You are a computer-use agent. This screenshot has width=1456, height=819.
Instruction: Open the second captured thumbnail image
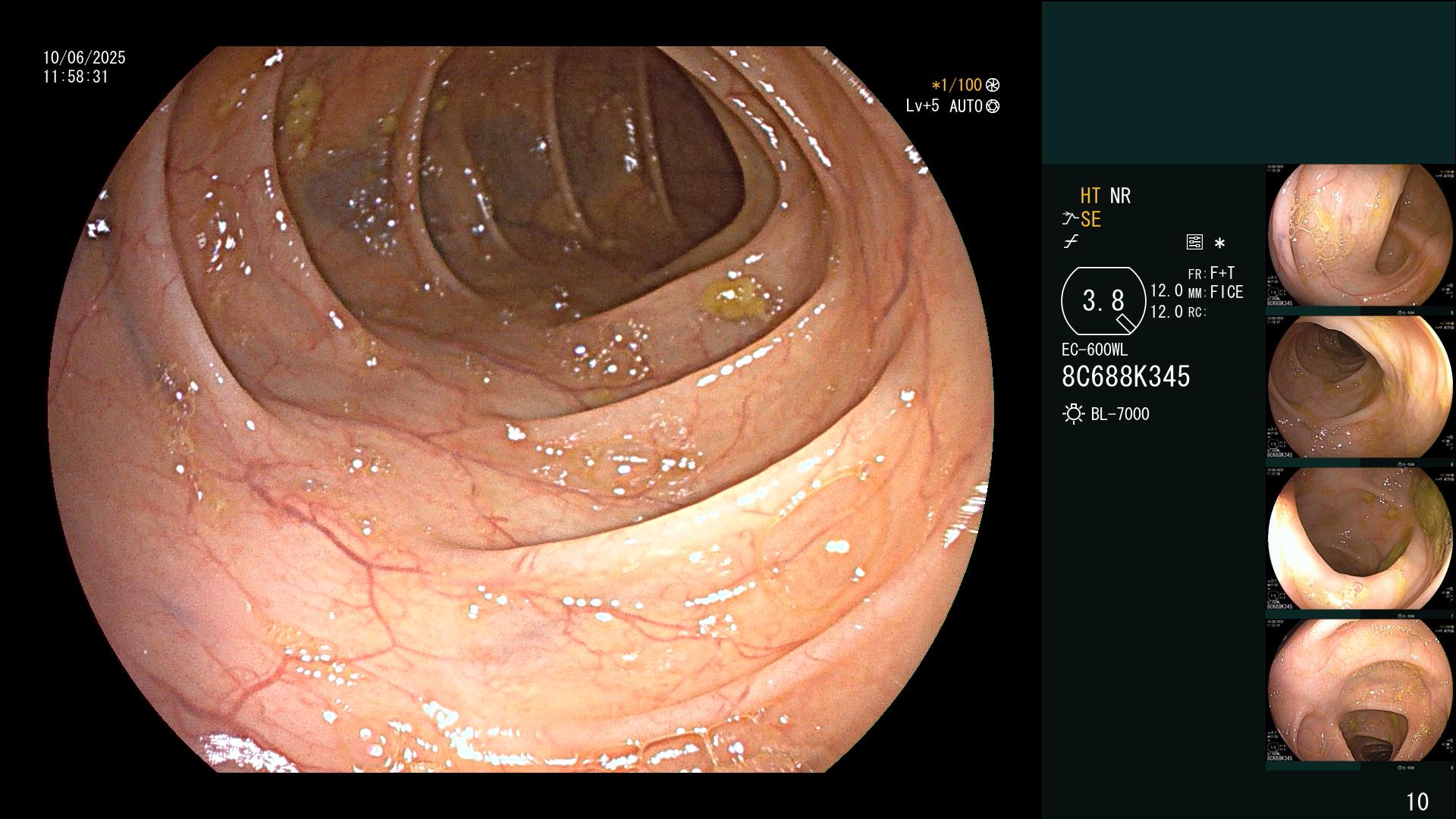coord(1360,388)
